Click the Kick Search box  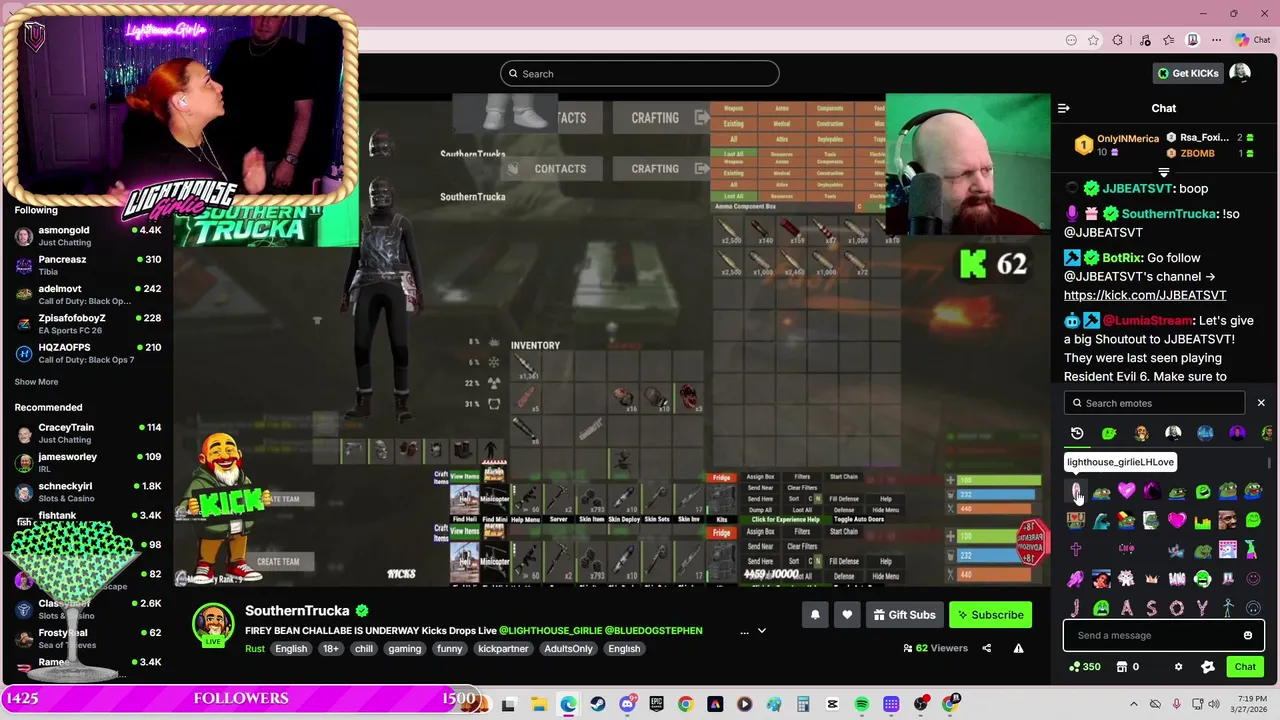pos(639,73)
